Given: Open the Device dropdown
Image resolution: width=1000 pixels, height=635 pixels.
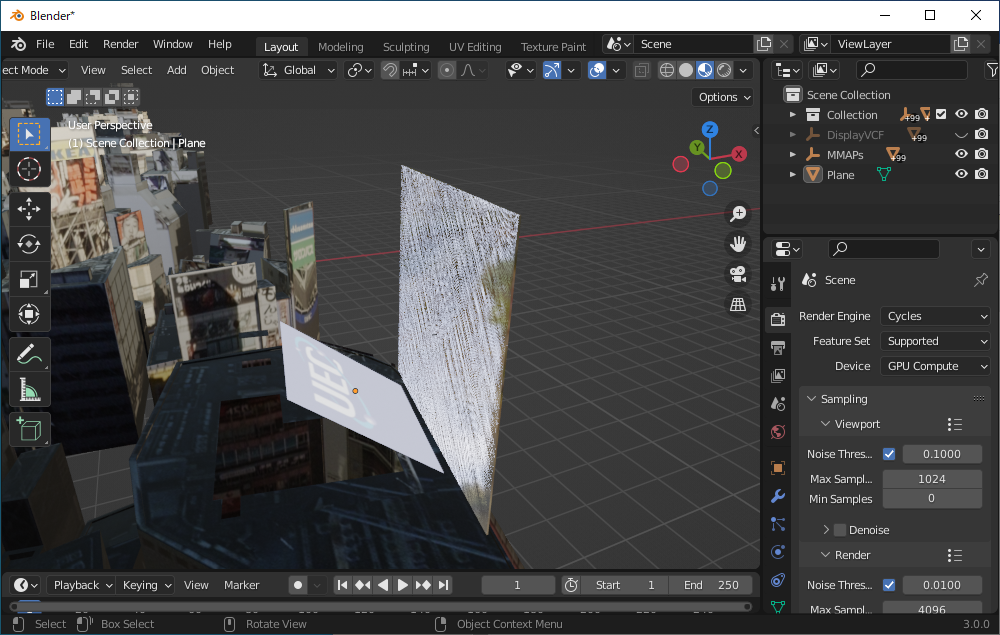Looking at the screenshot, I should (936, 366).
